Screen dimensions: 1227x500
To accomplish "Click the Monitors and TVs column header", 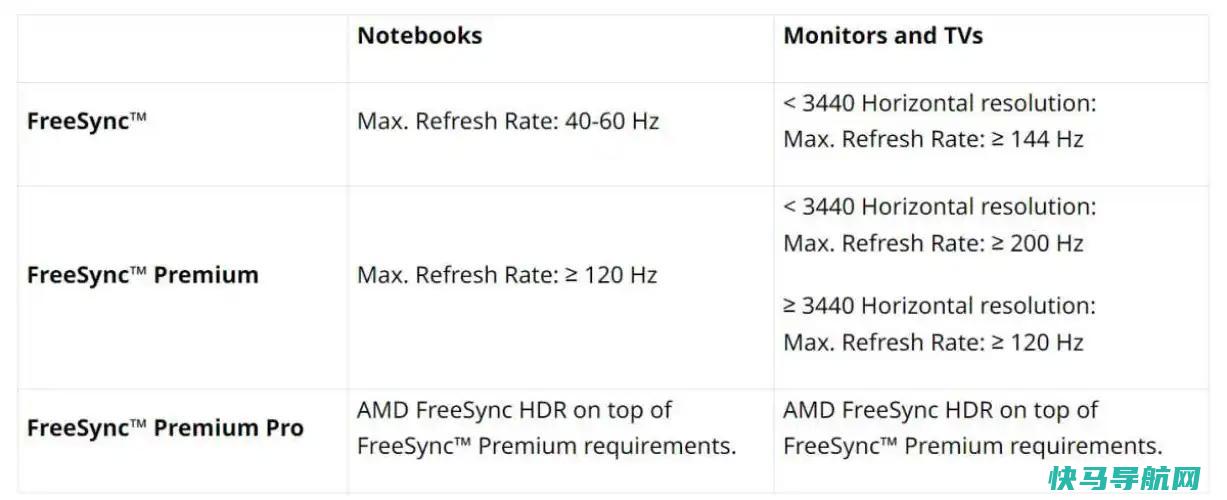I will [883, 36].
